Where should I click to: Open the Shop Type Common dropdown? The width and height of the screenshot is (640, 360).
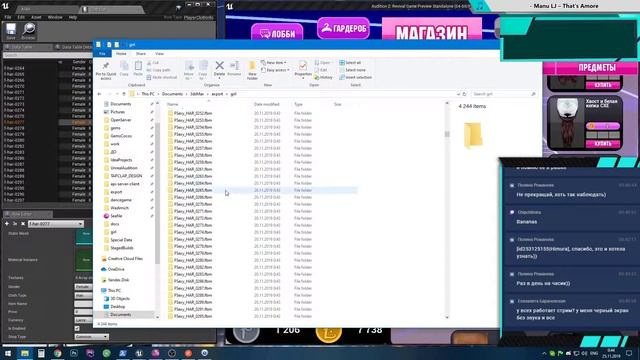91,337
